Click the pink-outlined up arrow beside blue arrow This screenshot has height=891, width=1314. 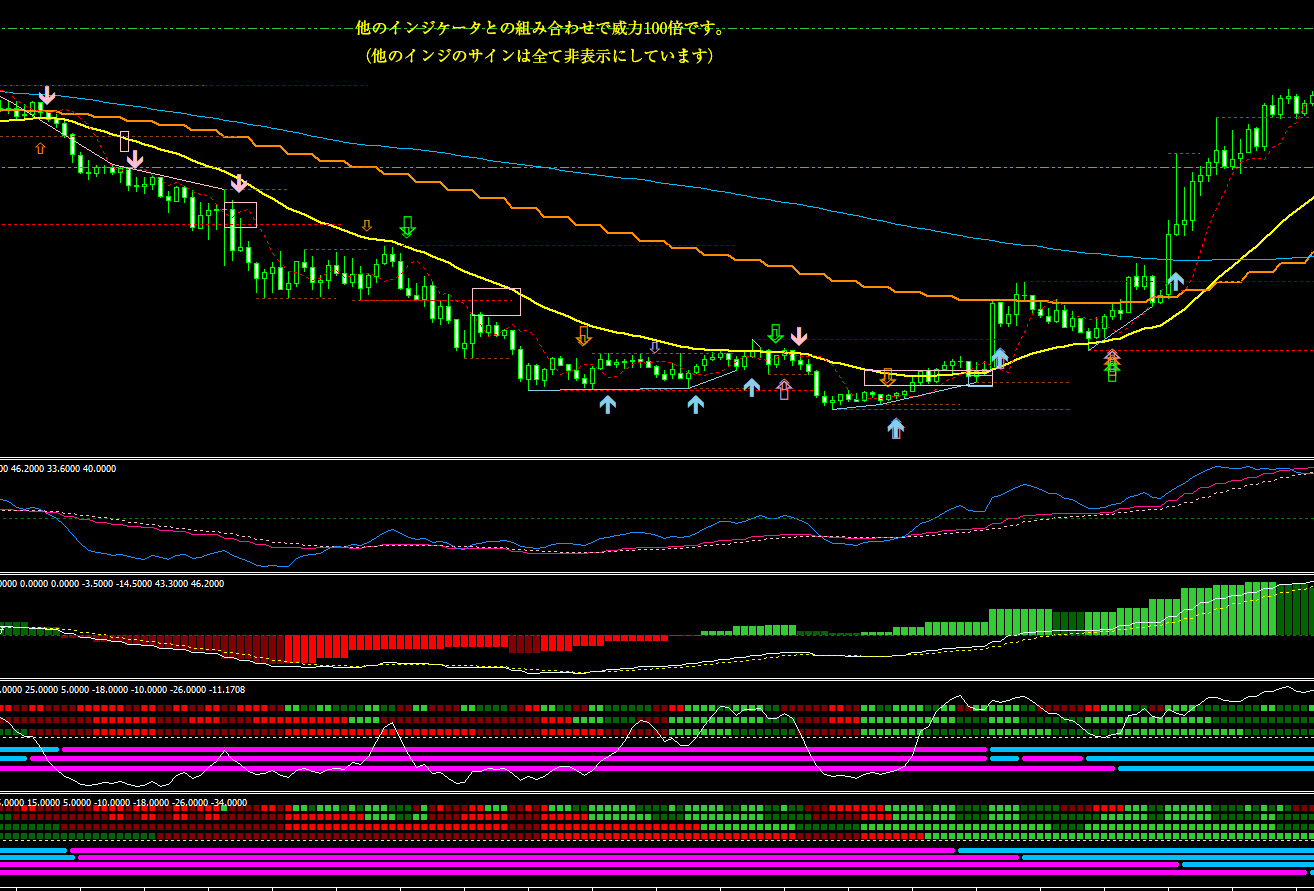click(784, 389)
